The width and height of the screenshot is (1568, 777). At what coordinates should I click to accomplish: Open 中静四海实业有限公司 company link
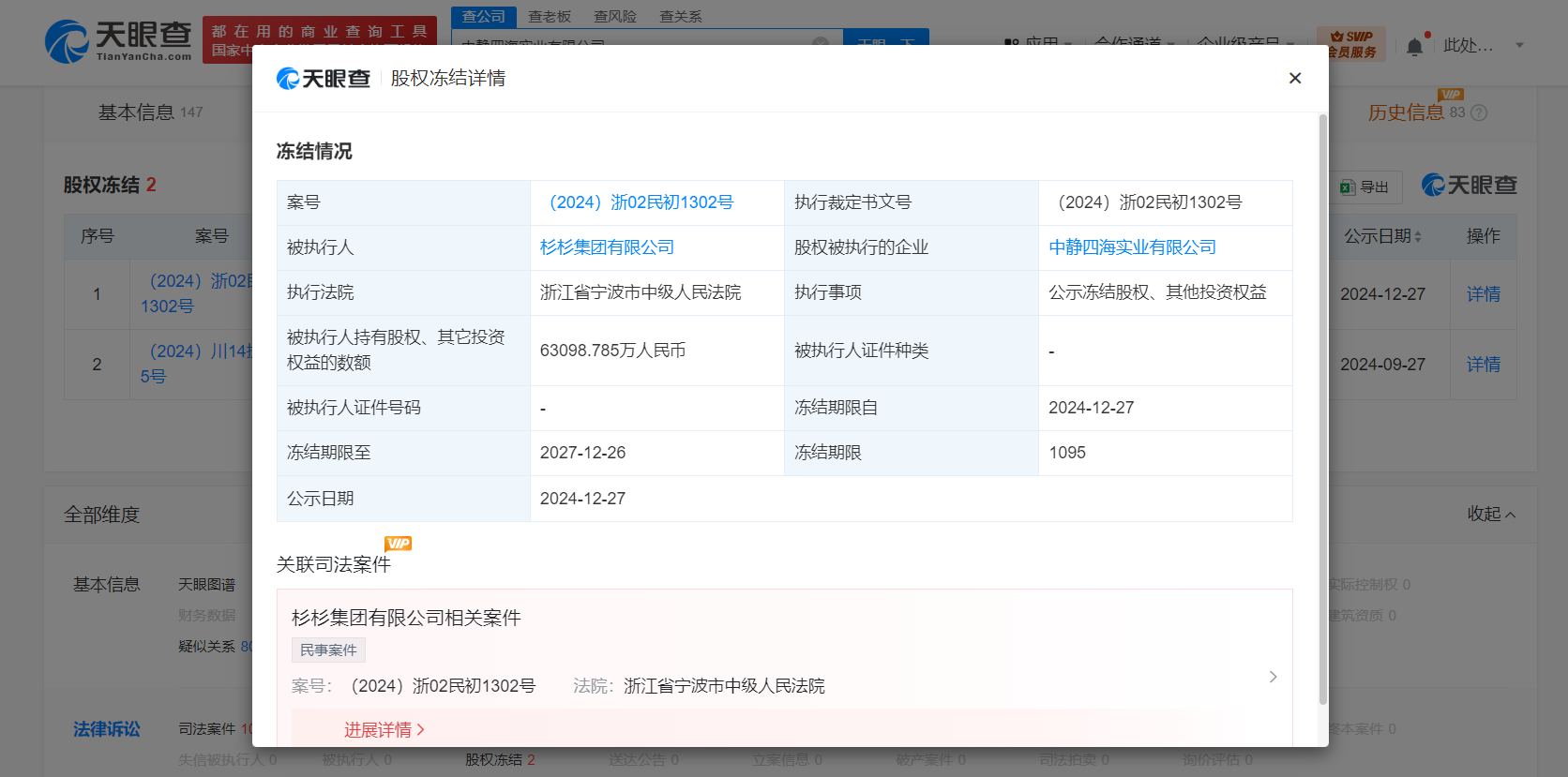[1132, 247]
